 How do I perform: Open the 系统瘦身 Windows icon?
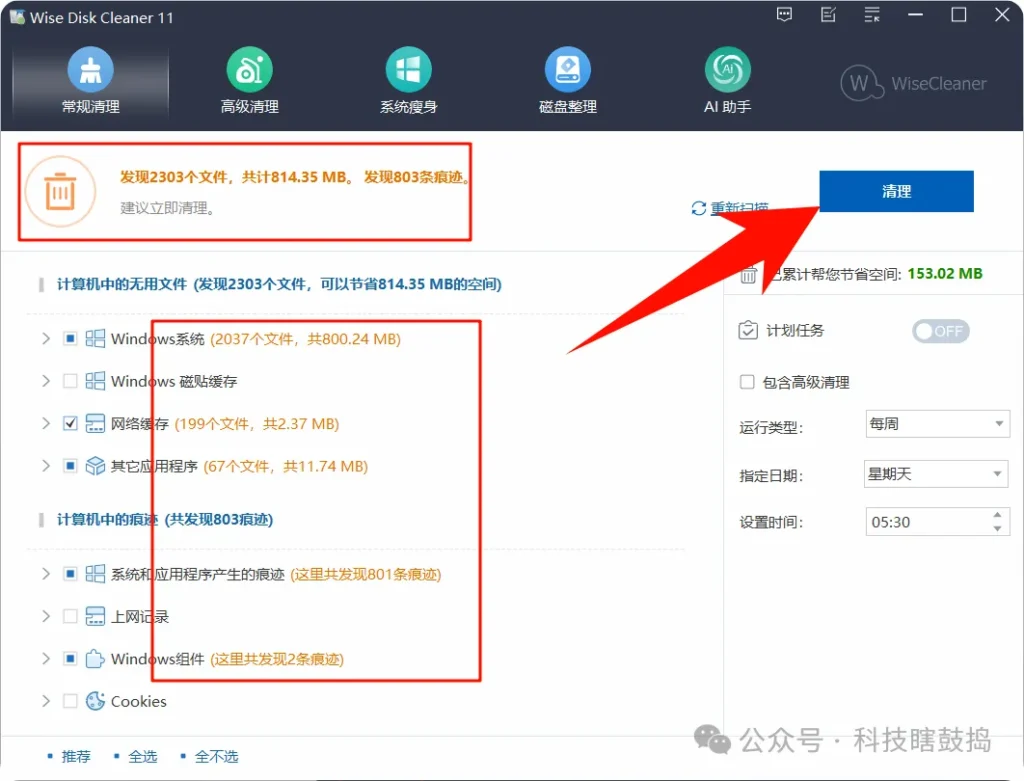click(x=409, y=69)
